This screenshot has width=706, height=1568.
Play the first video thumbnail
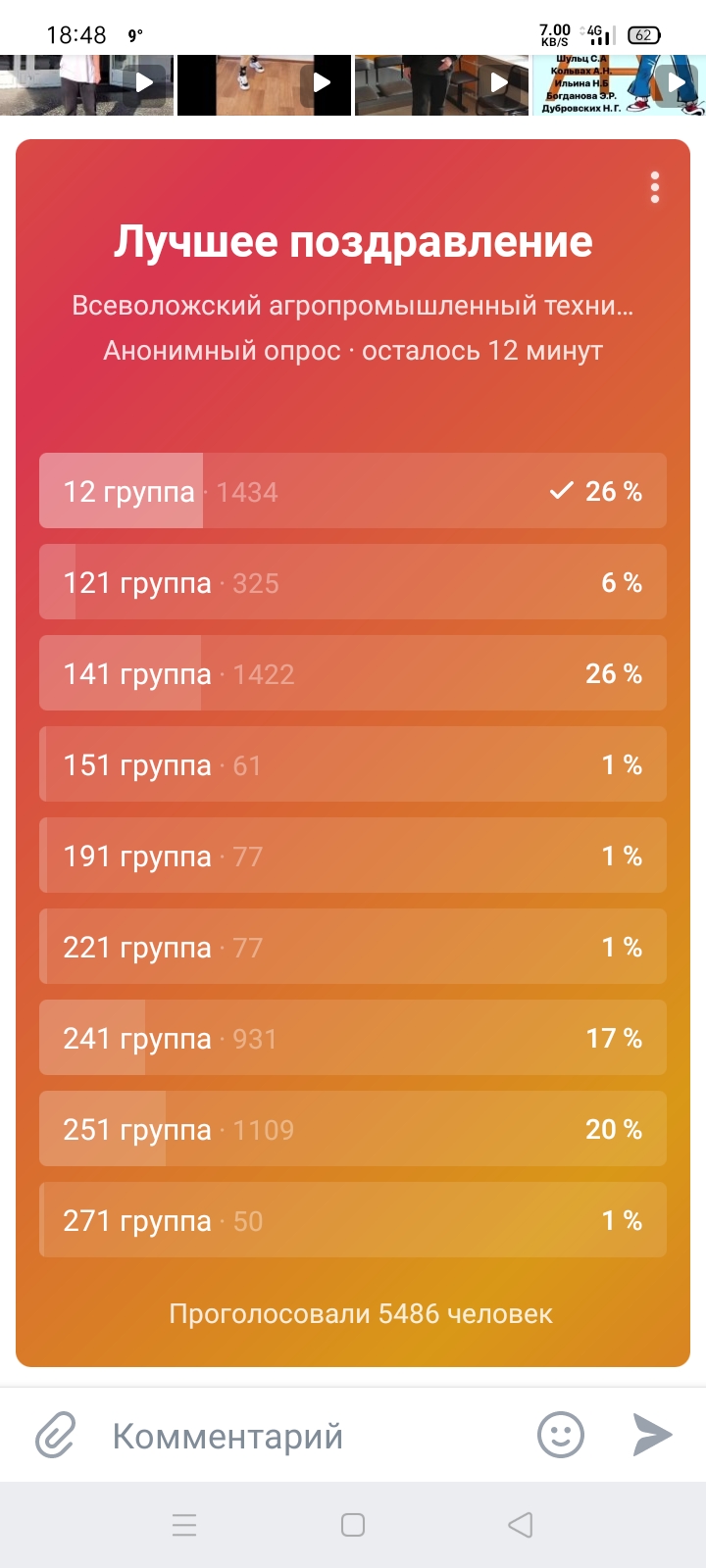(144, 83)
